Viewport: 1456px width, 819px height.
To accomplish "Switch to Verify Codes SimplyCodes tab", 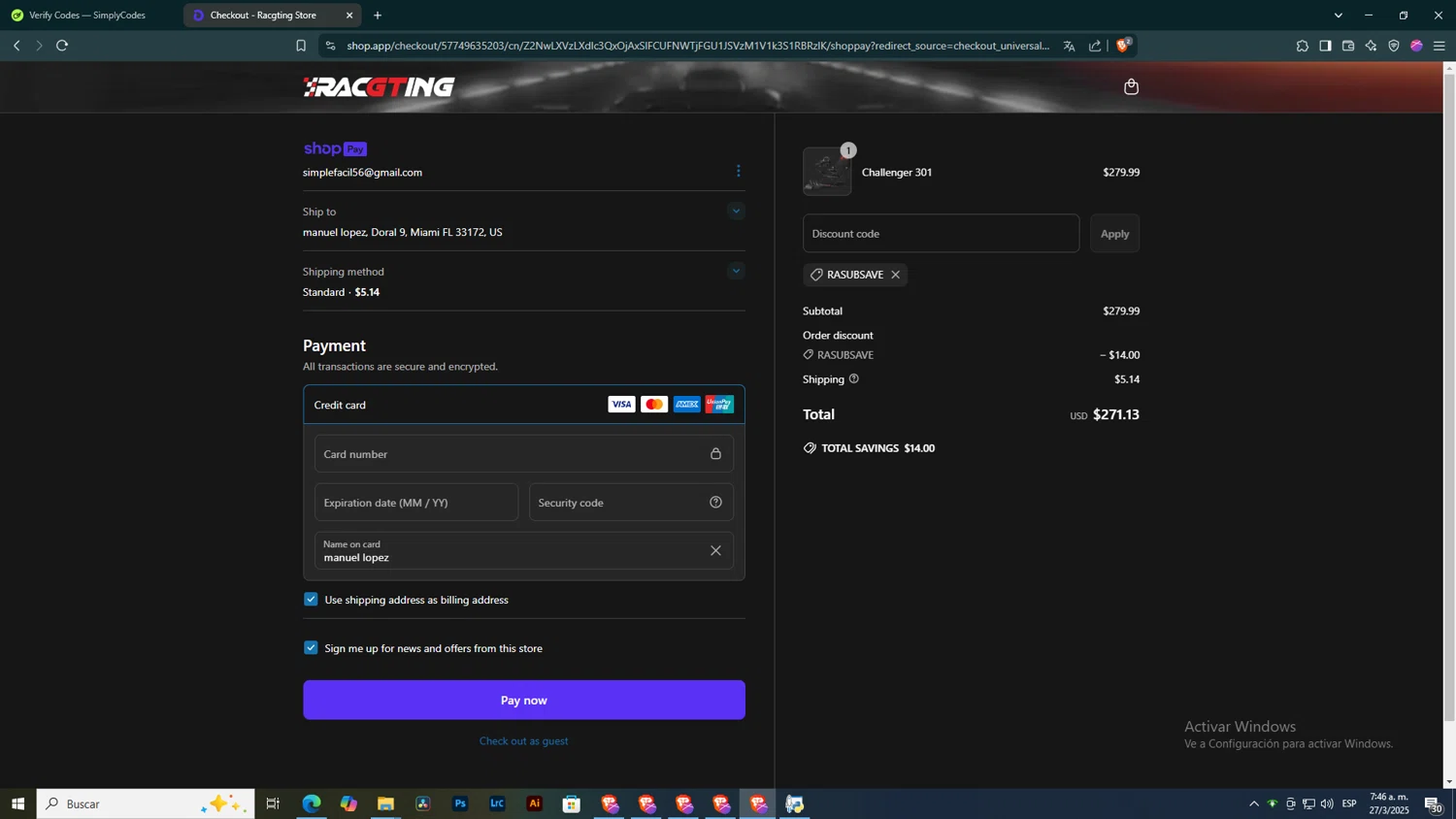I will click(87, 16).
